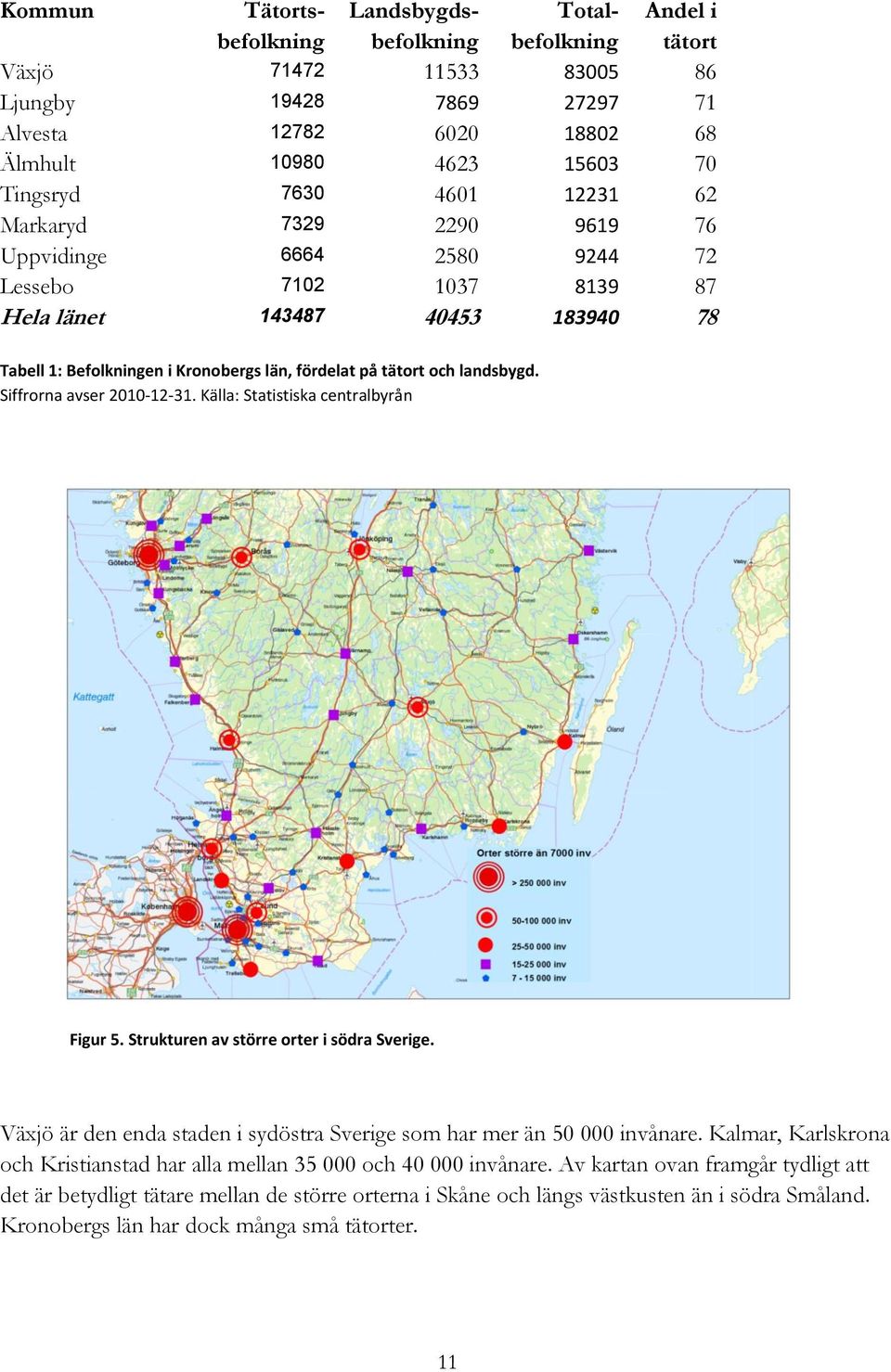Click the 'Alvesta' row label

33,134
